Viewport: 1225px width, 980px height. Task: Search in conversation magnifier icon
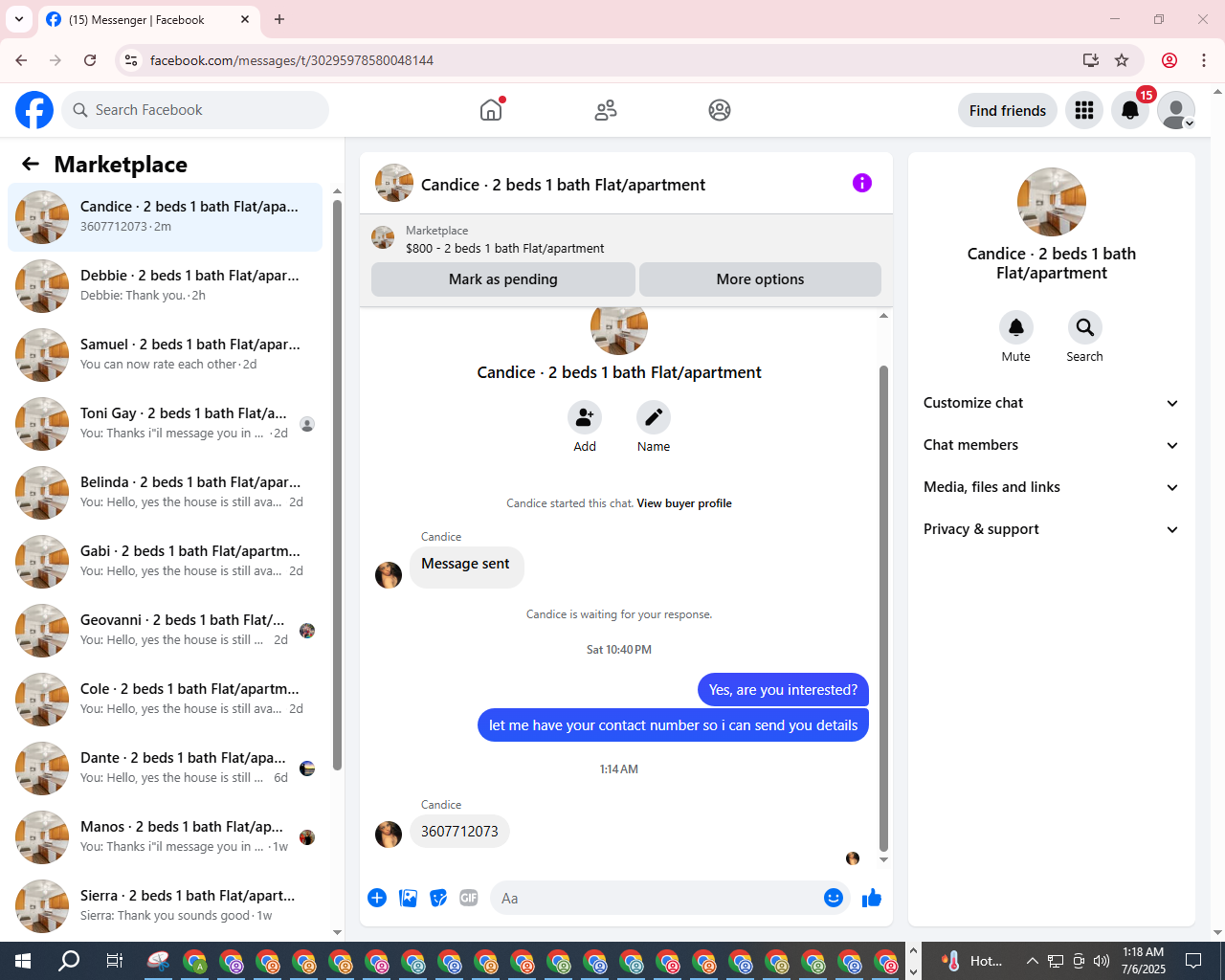(x=1085, y=327)
